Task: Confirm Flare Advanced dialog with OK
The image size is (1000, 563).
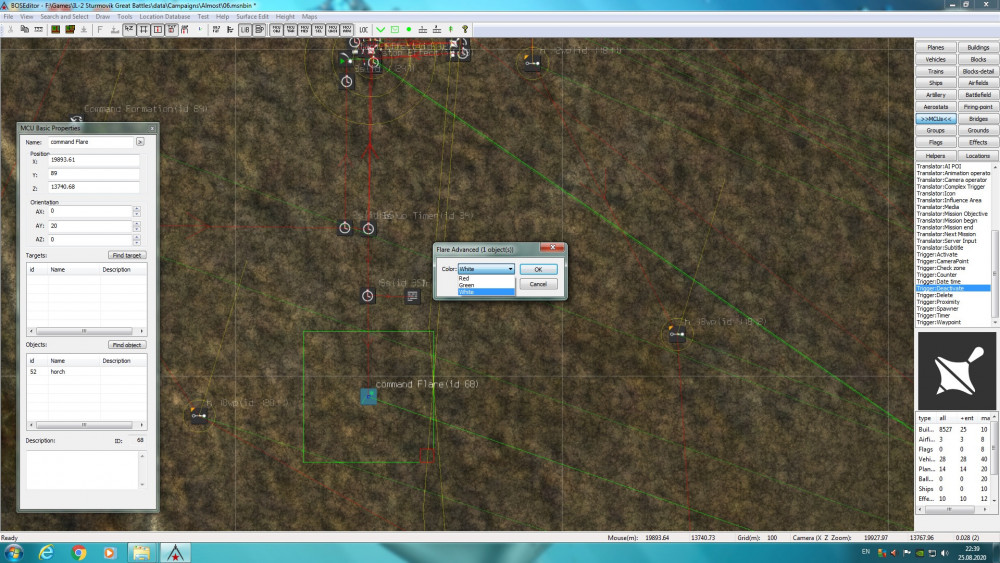Action: 538,270
